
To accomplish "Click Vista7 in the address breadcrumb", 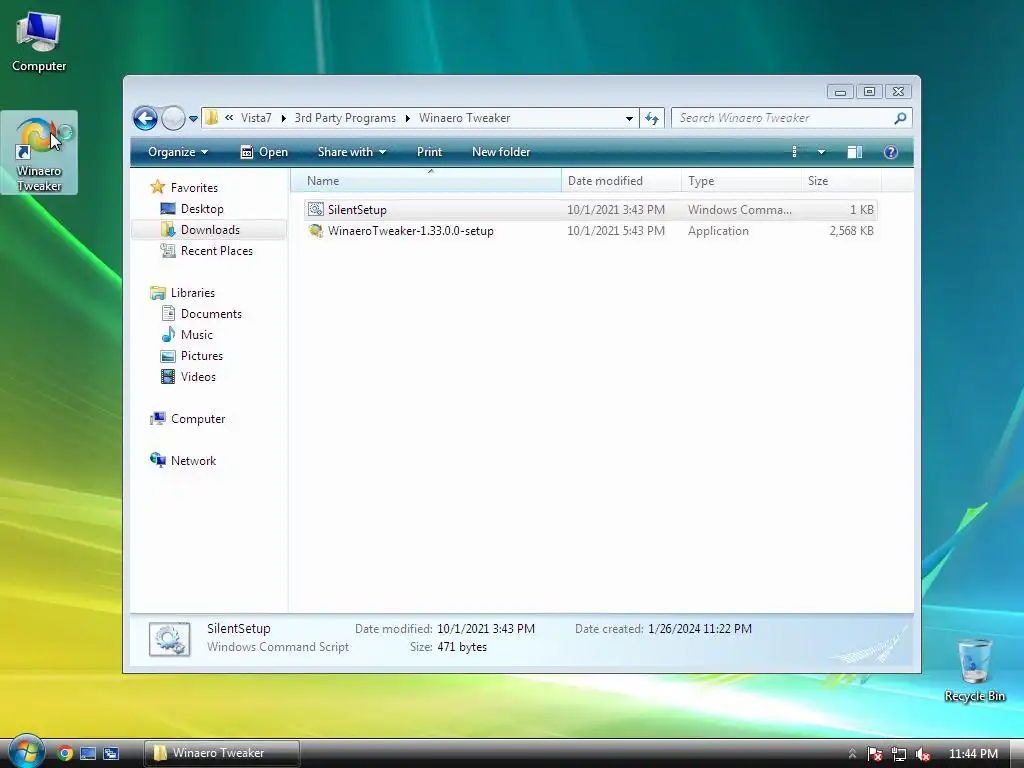I will click(x=256, y=118).
